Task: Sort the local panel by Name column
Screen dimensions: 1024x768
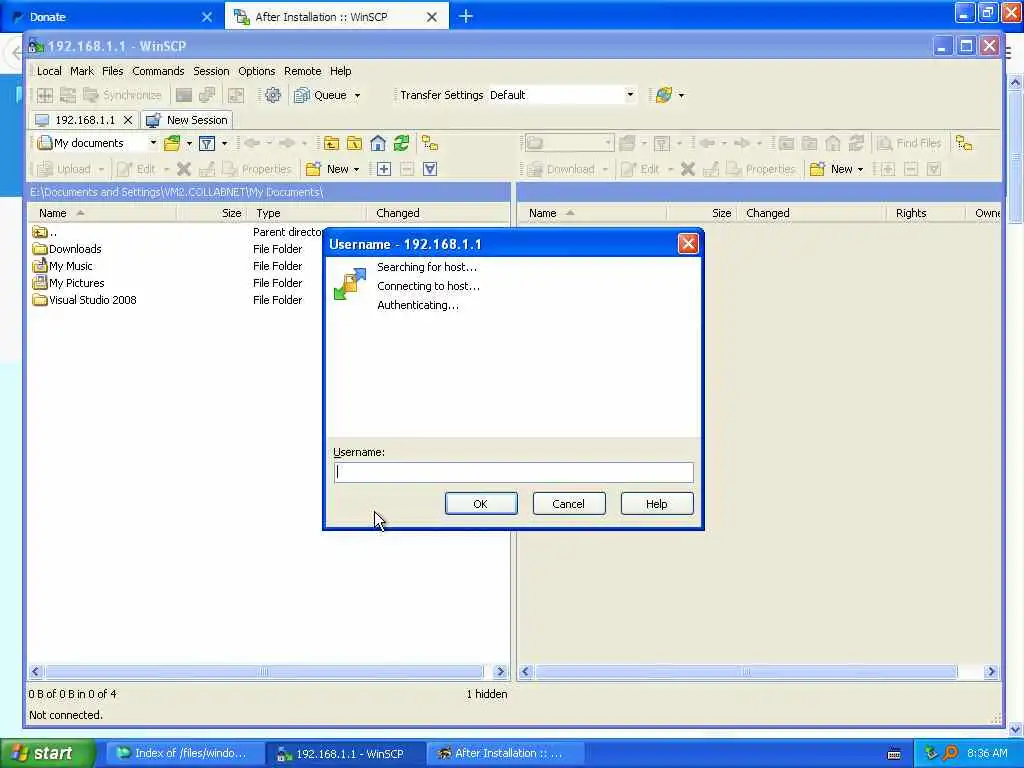Action: tap(103, 213)
